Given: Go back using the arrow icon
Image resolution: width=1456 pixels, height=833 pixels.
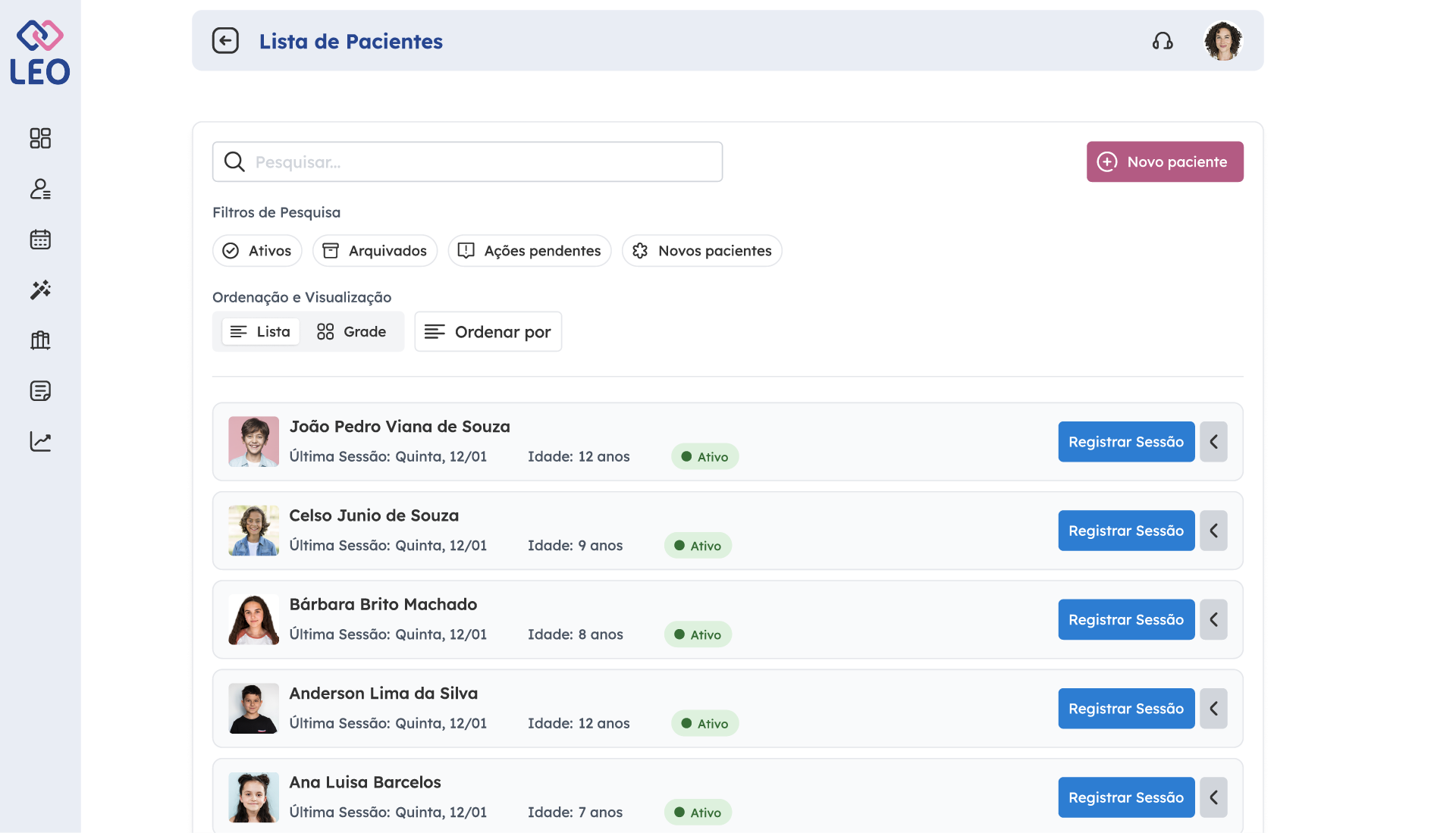Looking at the screenshot, I should tap(225, 41).
